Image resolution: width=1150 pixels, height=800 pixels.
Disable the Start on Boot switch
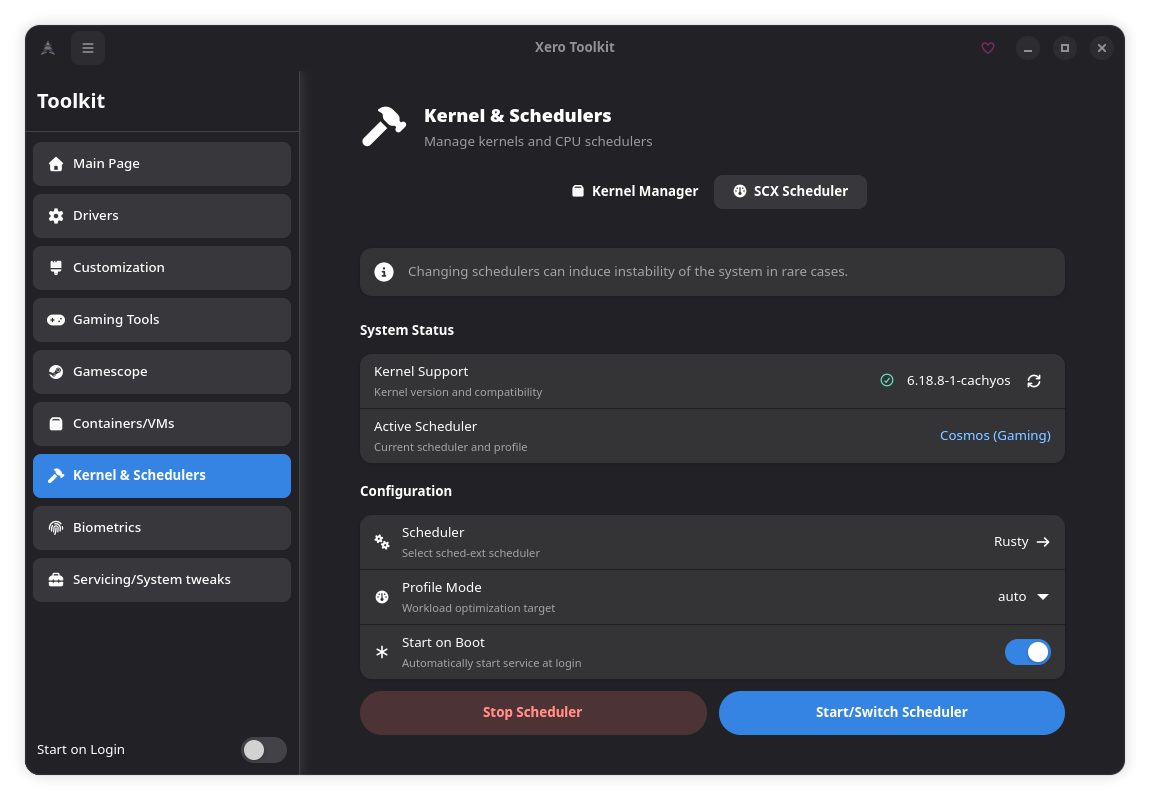pyautogui.click(x=1027, y=652)
